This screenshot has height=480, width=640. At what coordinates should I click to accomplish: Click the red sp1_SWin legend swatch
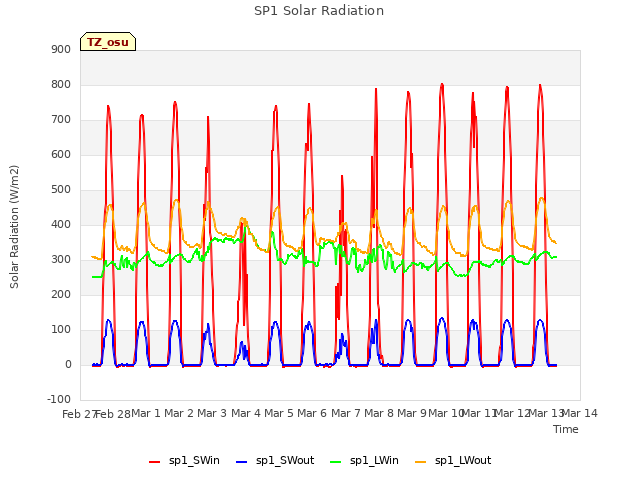pyautogui.click(x=155, y=462)
